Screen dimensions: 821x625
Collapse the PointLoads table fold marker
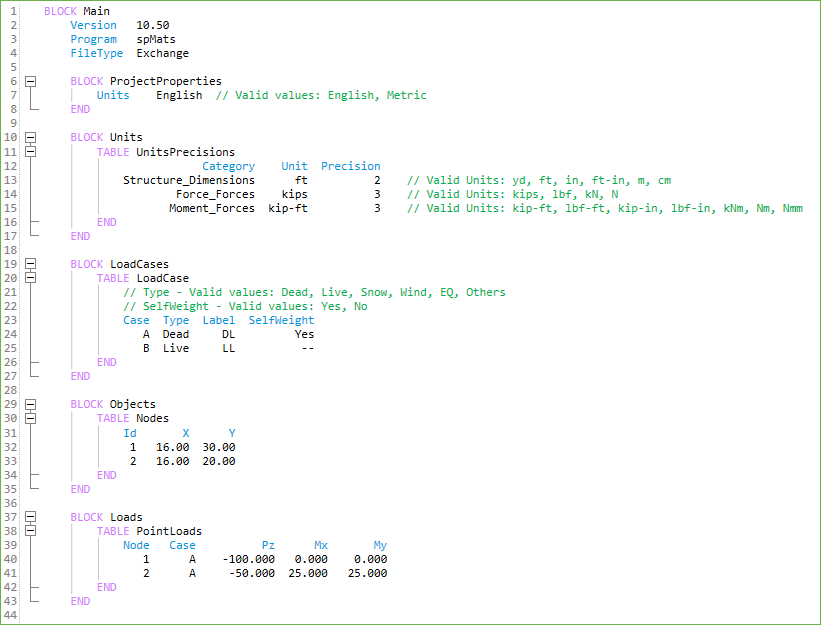[31, 531]
